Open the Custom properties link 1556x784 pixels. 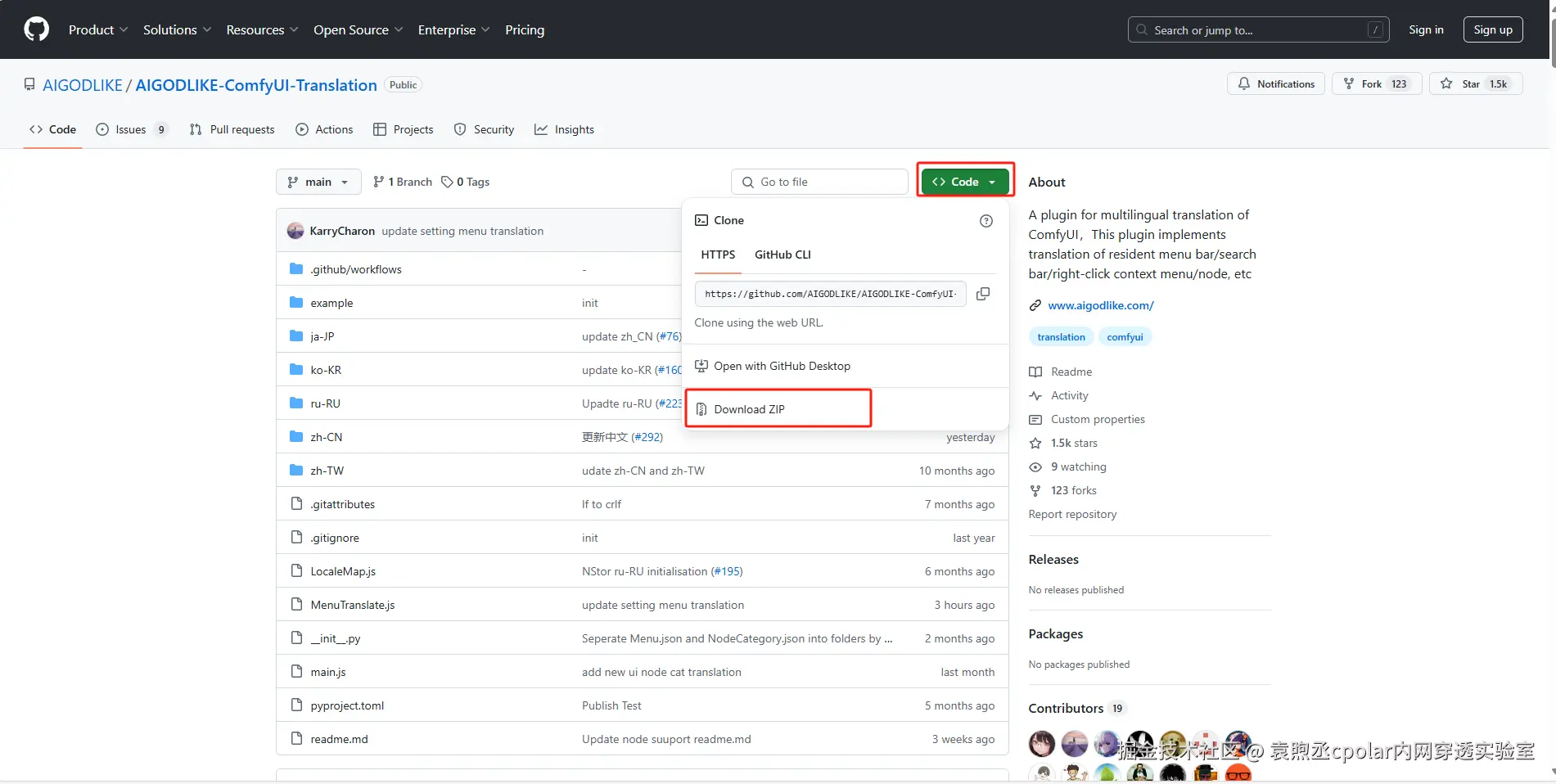click(1098, 419)
